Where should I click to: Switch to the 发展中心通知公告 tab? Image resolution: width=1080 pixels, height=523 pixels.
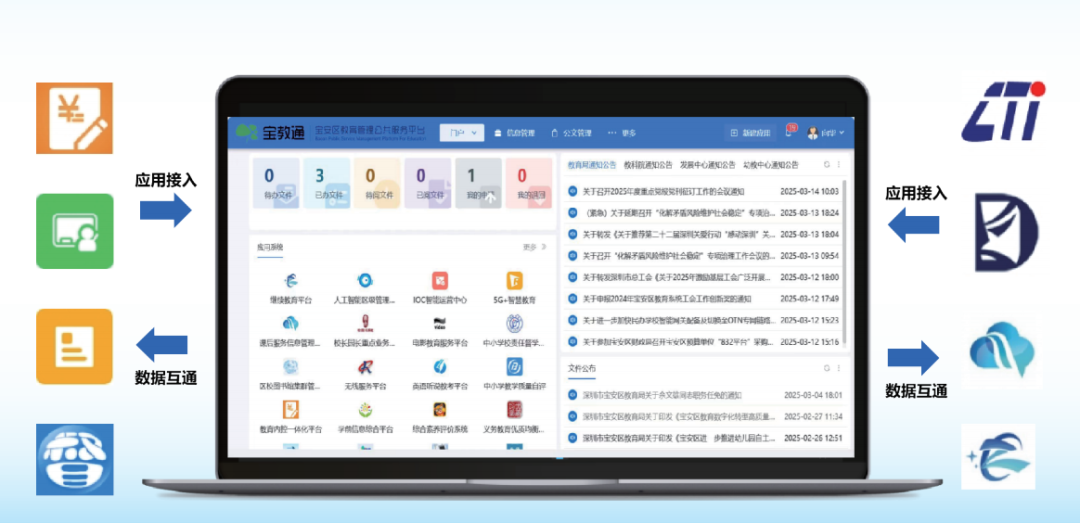tap(707, 165)
